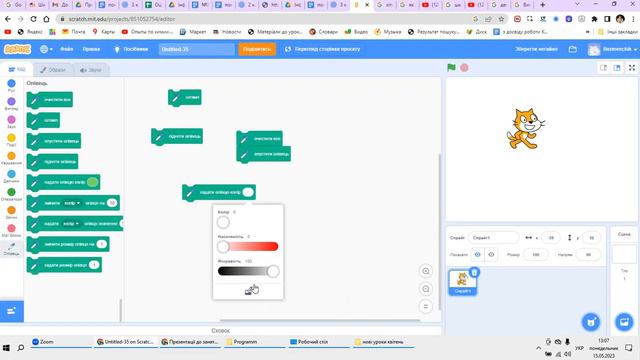The width and height of the screenshot is (640, 360).
Task: Click stamp block in workspace
Action: point(185,98)
